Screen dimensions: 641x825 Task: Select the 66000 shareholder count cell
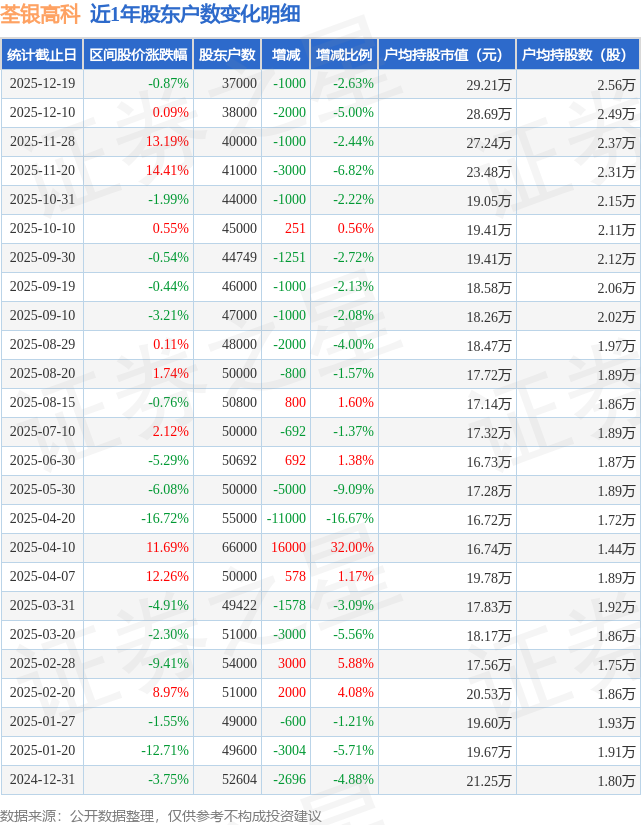pyautogui.click(x=239, y=548)
